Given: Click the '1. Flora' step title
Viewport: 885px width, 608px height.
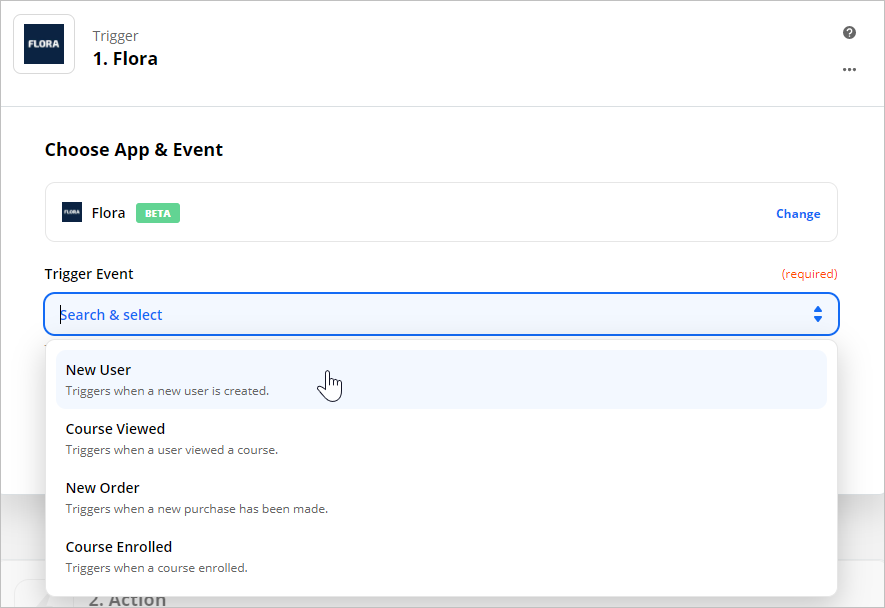Looking at the screenshot, I should point(125,59).
